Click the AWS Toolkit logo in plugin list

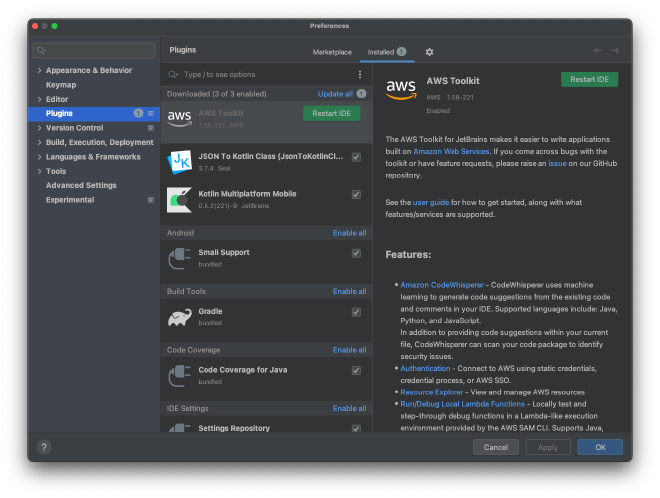click(x=180, y=118)
